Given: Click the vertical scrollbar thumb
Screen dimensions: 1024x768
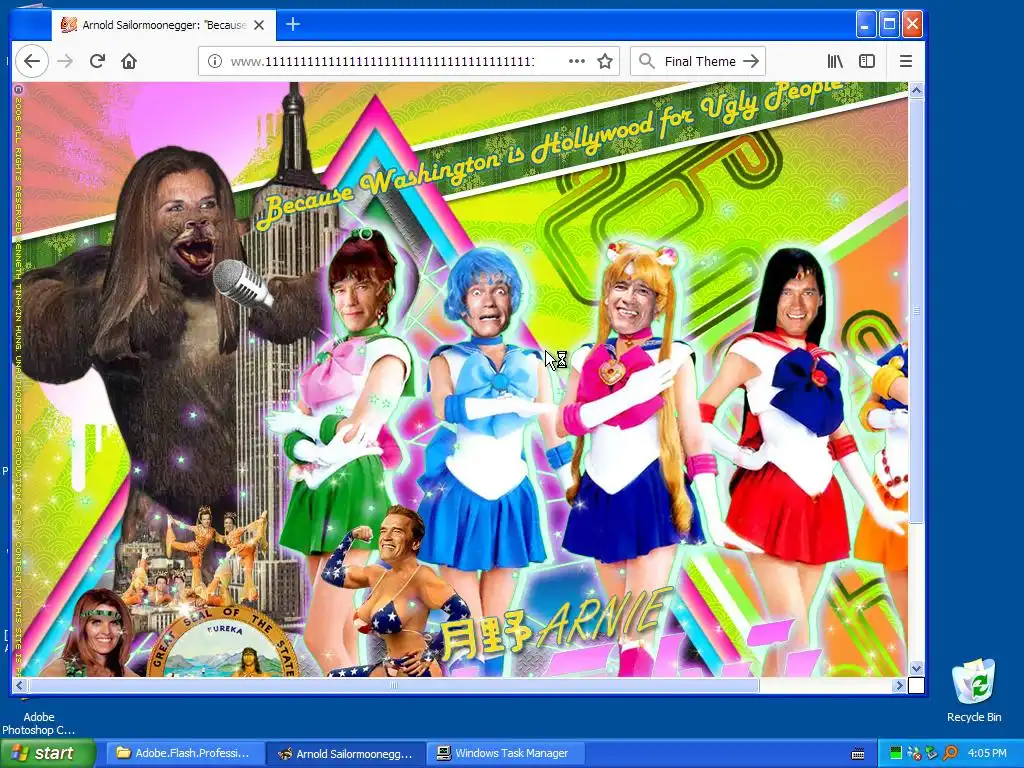Looking at the screenshot, I should [916, 310].
